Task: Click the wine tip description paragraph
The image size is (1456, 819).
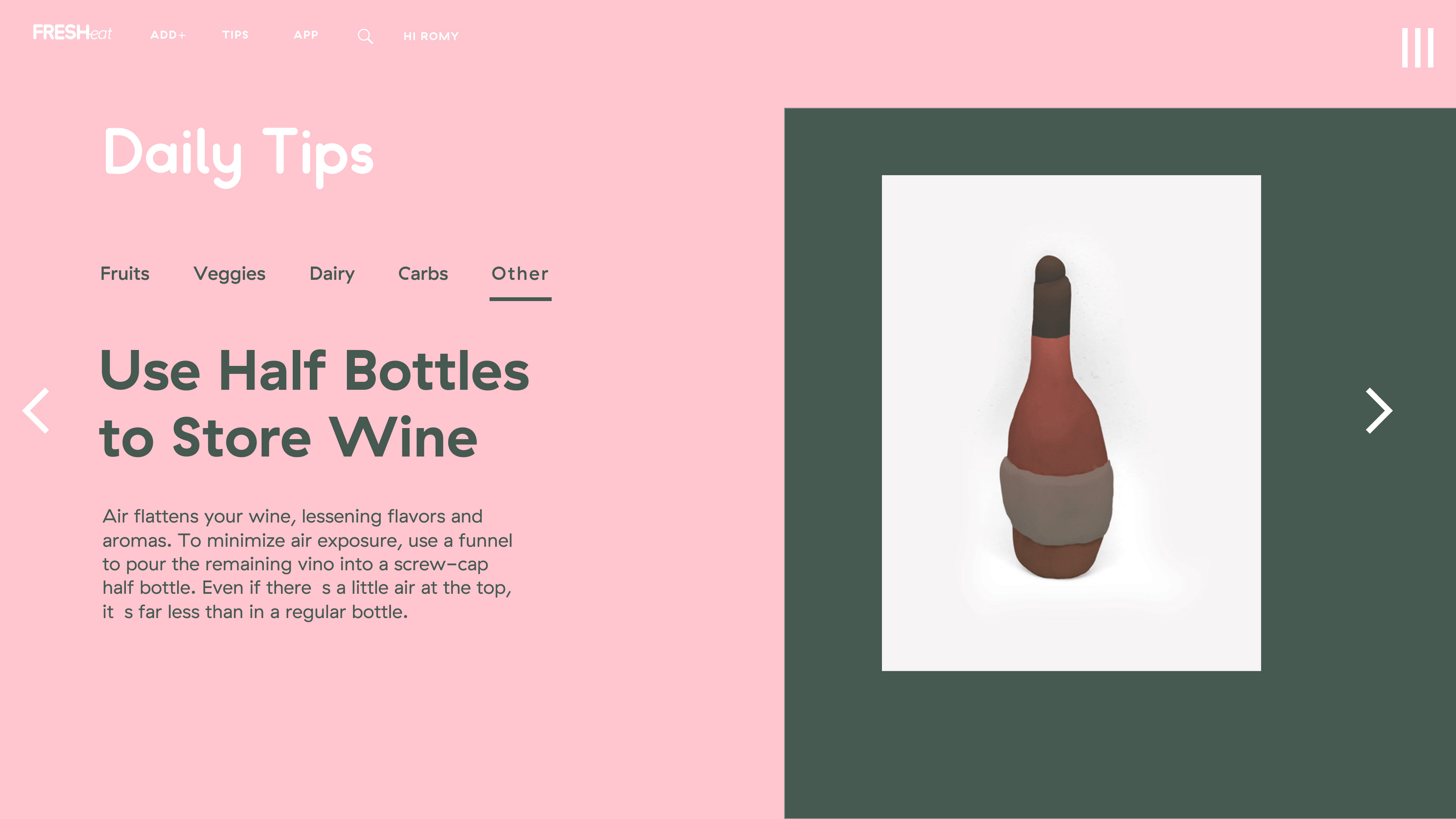Action: click(x=308, y=564)
